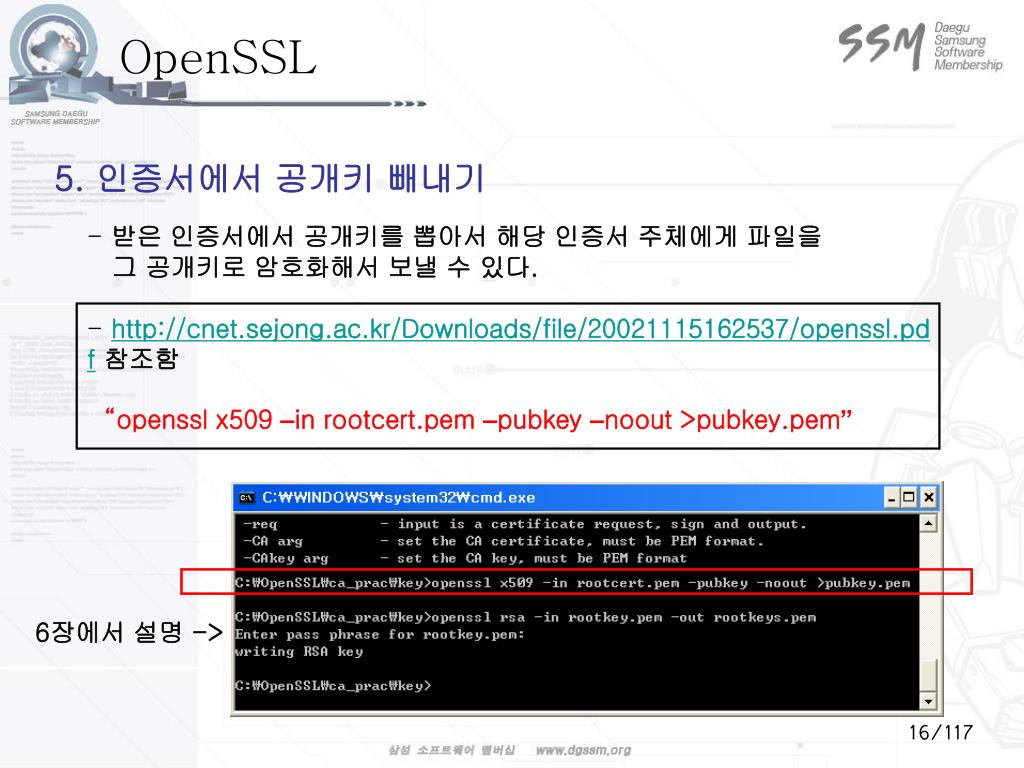This screenshot has width=1024, height=768.
Task: Click the '받은 인증서에서 공개키를' description line
Action: coord(466,236)
